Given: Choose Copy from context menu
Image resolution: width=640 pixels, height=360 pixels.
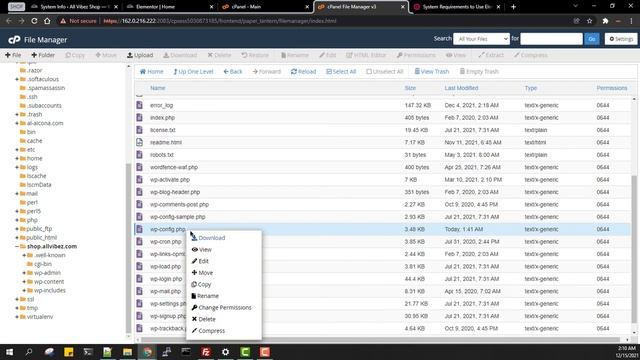Looking at the screenshot, I should 201,284.
